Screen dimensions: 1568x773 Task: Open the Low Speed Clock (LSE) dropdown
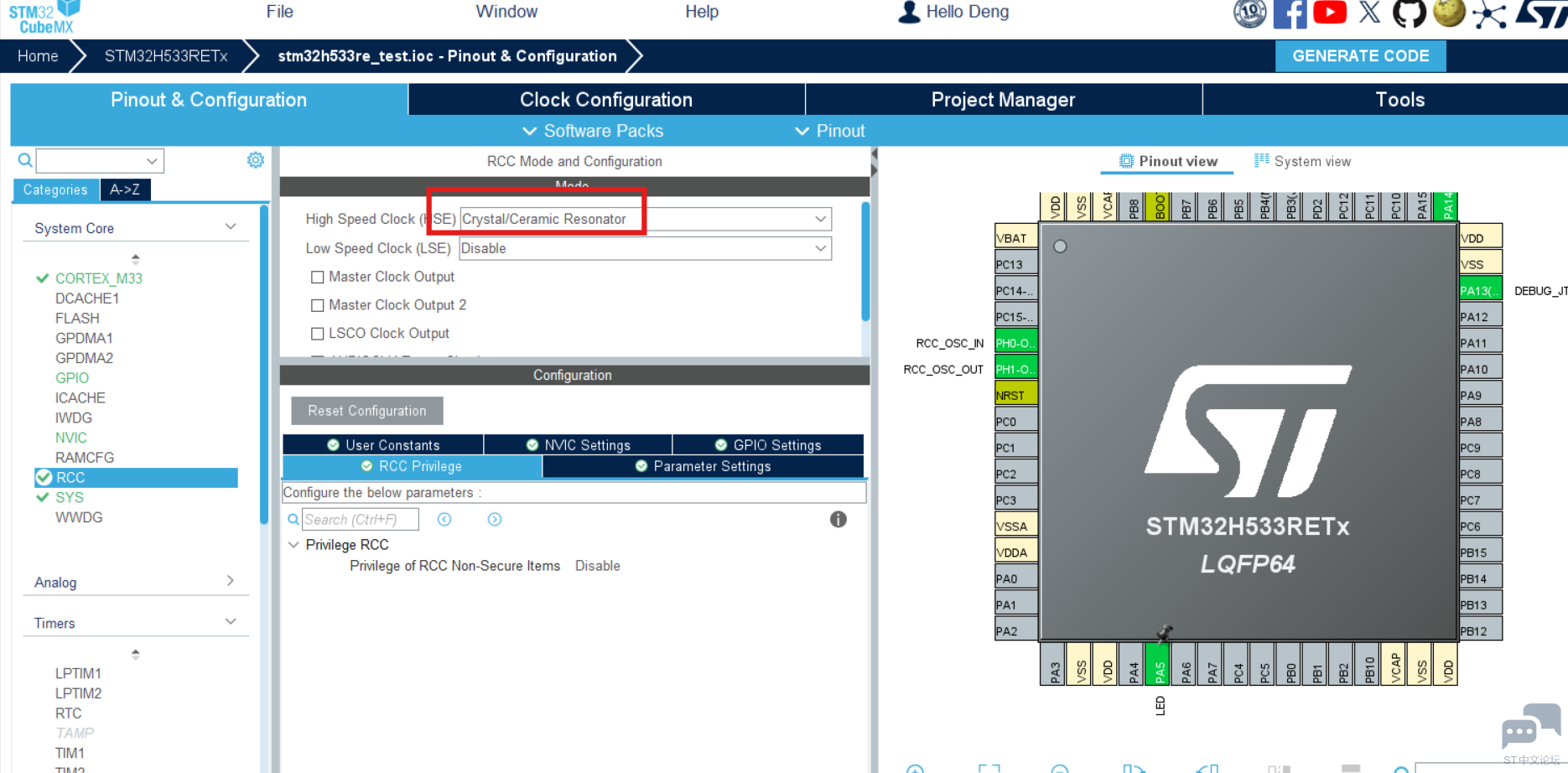point(646,248)
